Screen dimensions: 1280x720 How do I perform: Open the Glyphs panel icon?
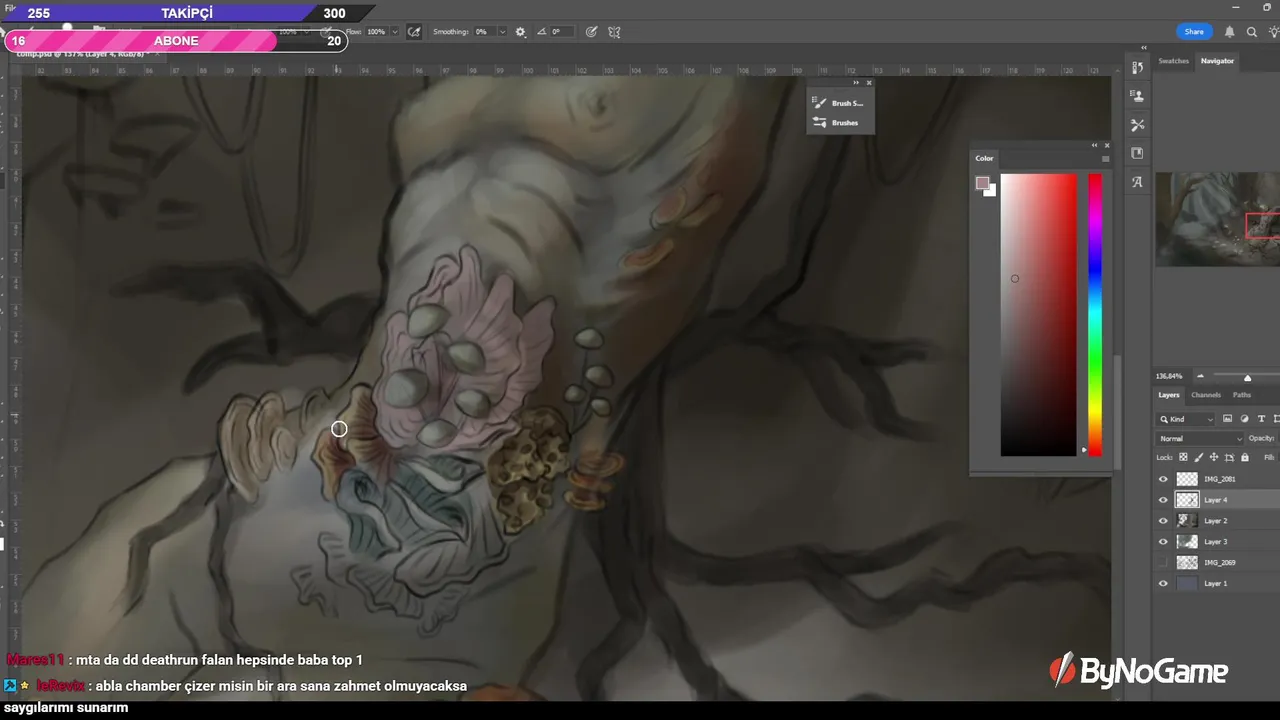point(1137,182)
